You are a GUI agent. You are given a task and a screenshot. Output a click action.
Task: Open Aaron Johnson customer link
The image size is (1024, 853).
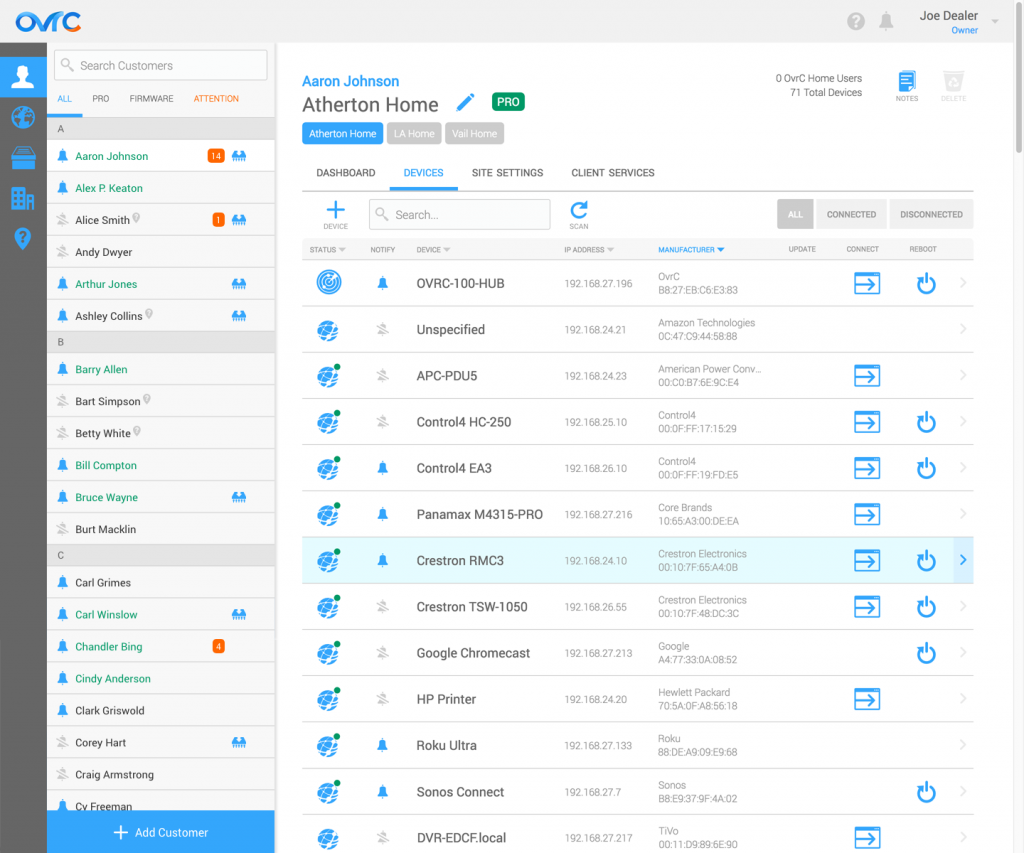click(350, 81)
